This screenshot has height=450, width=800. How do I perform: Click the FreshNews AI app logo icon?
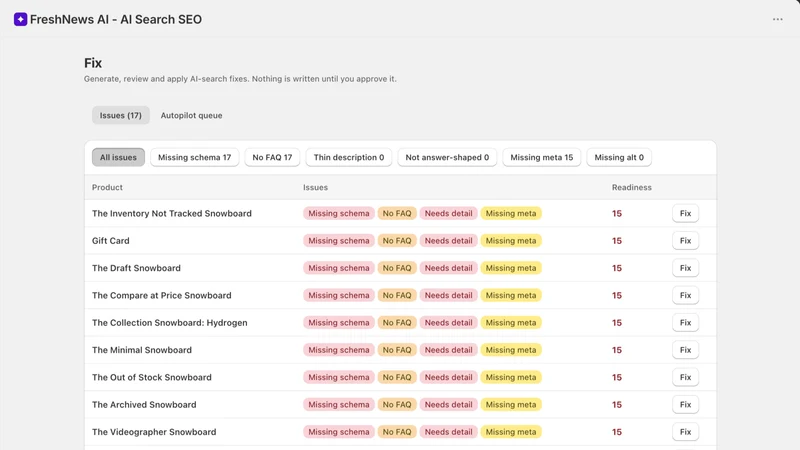tap(20, 19)
